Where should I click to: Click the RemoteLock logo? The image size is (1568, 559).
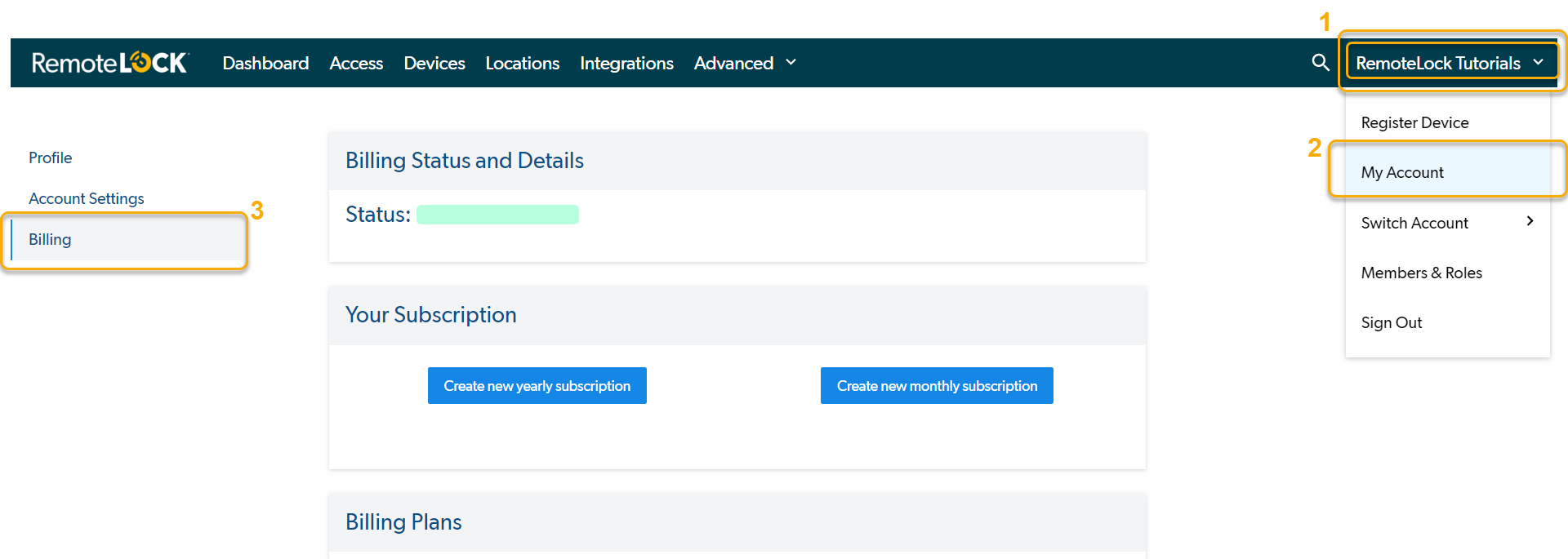point(110,63)
